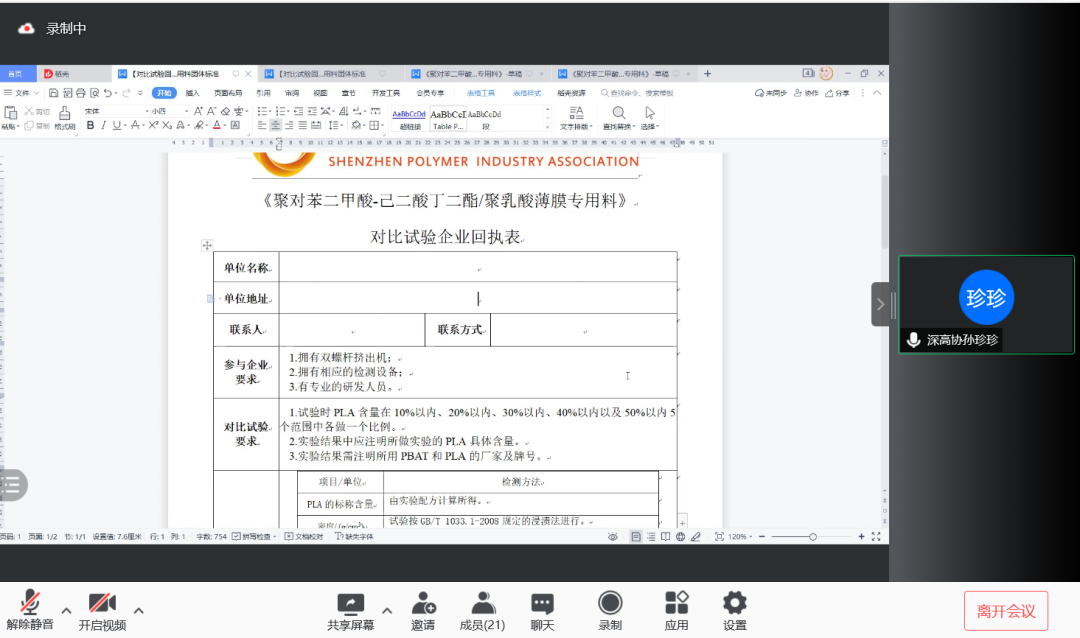1080x638 pixels.
Task: Click the save icon in quick toolbar
Action: click(53, 93)
